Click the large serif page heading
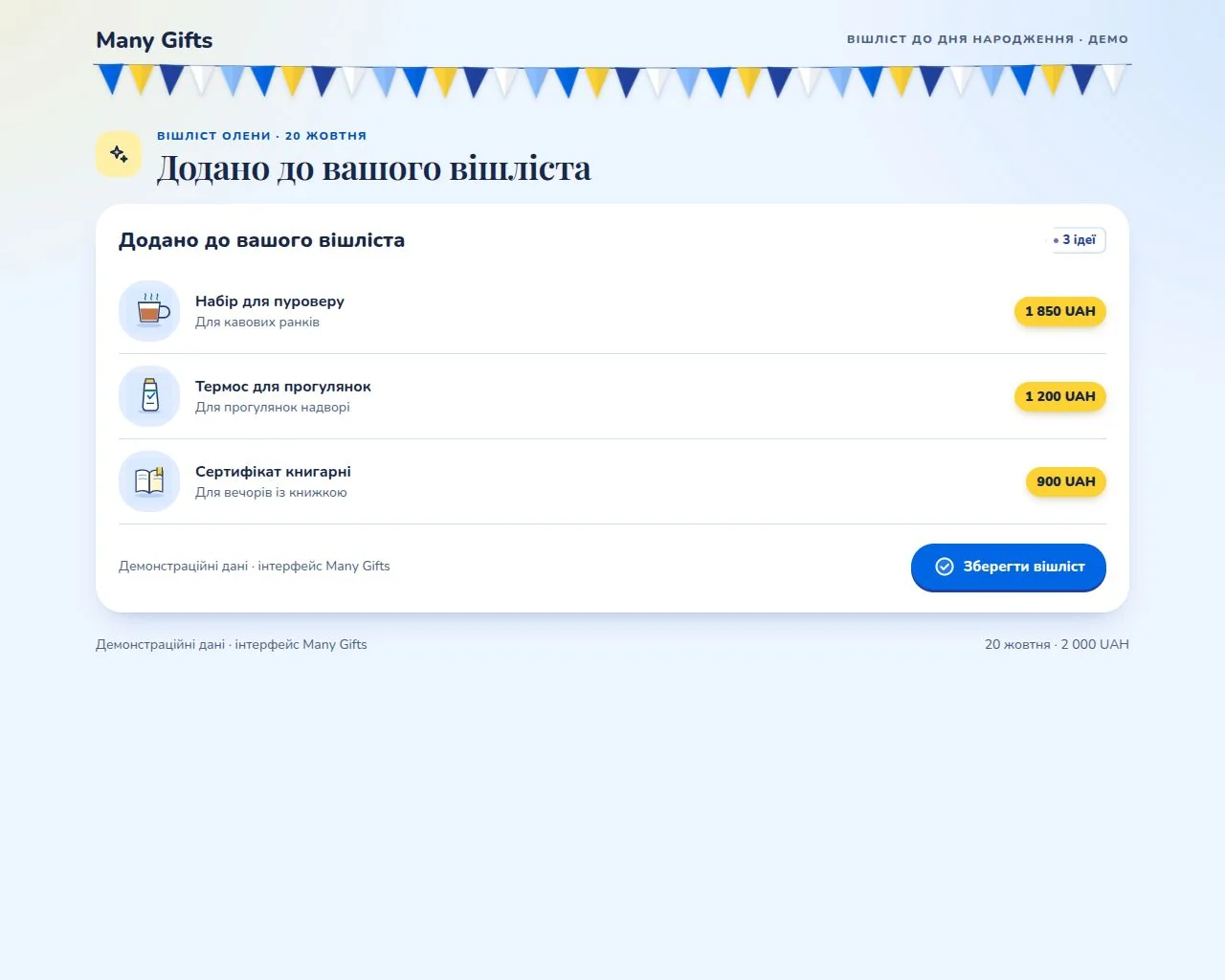 [x=374, y=168]
